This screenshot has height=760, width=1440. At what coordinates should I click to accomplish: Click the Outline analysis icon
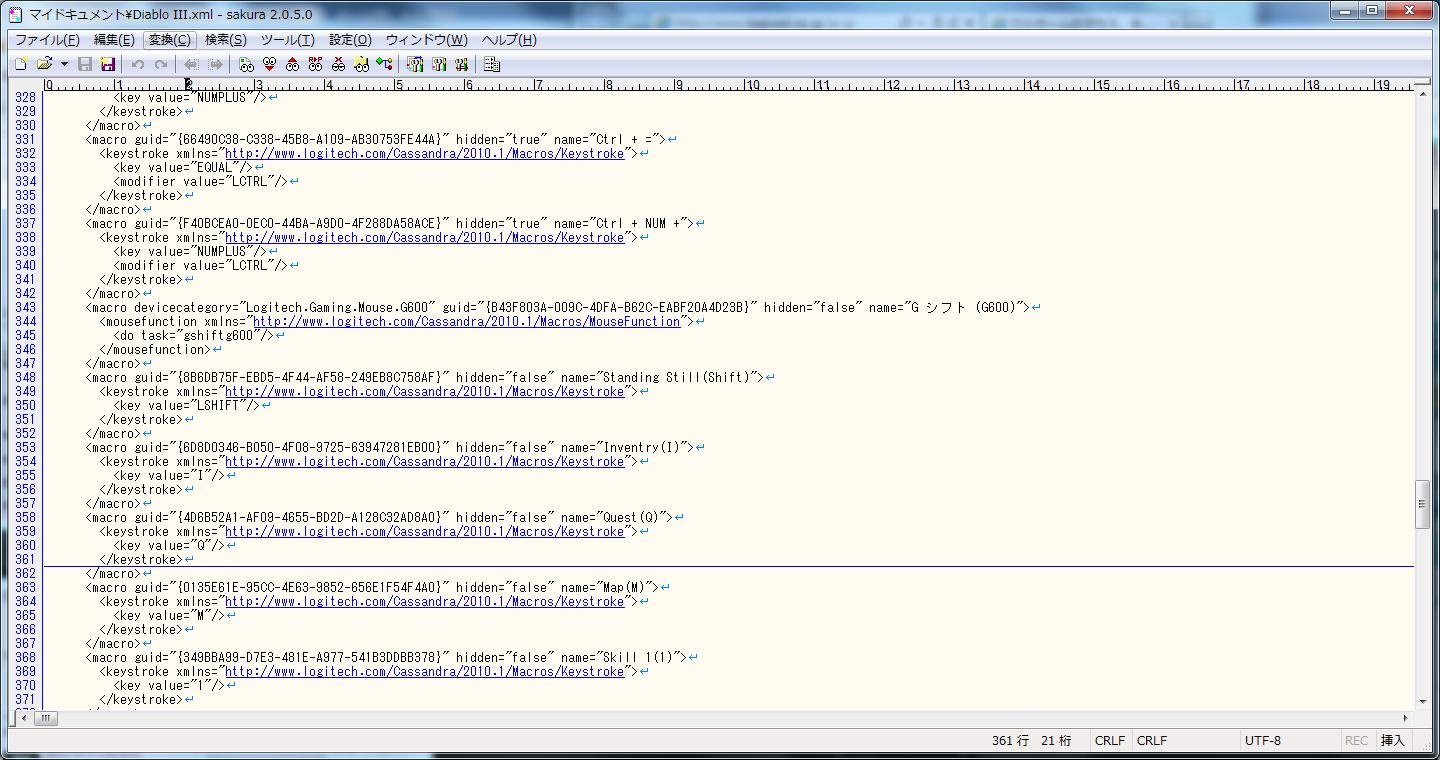pos(384,65)
